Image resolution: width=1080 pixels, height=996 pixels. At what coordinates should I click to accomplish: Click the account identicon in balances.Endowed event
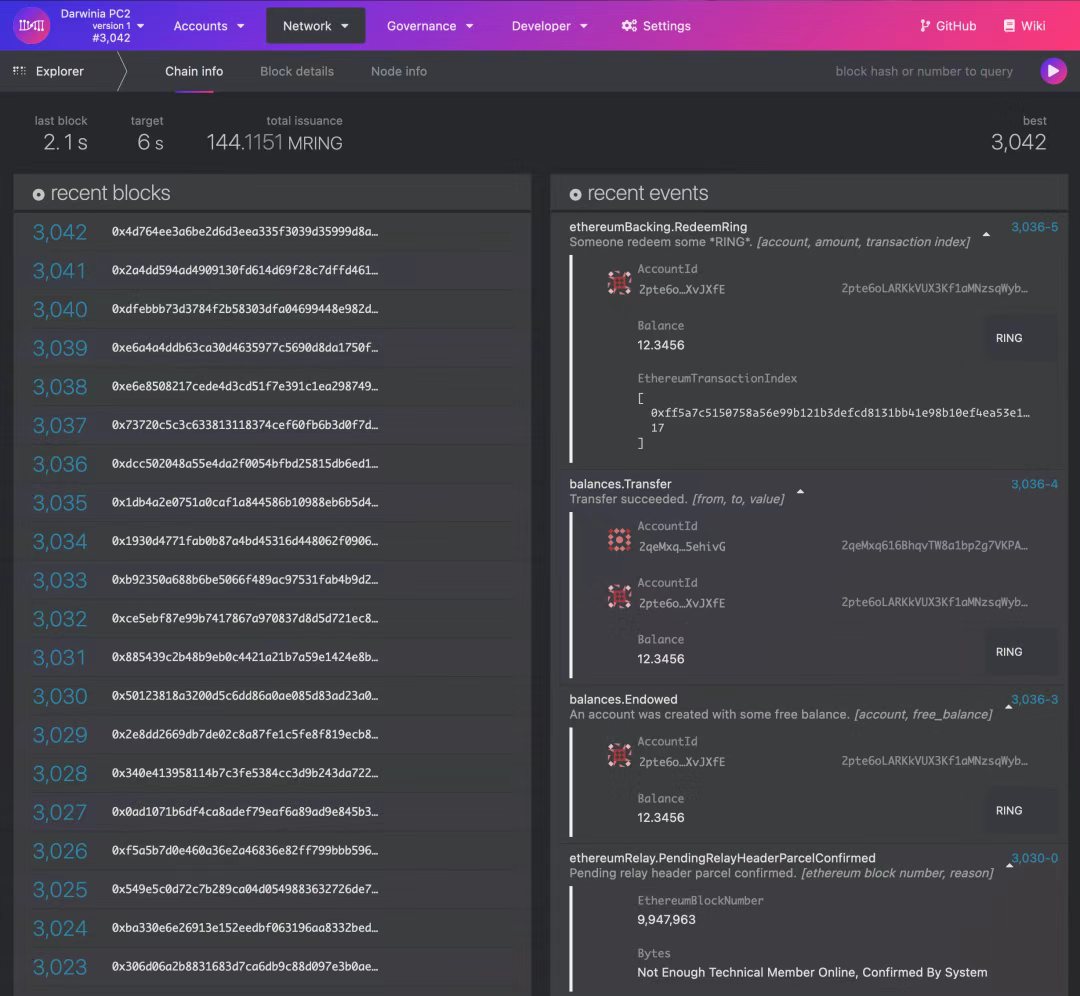click(x=619, y=755)
